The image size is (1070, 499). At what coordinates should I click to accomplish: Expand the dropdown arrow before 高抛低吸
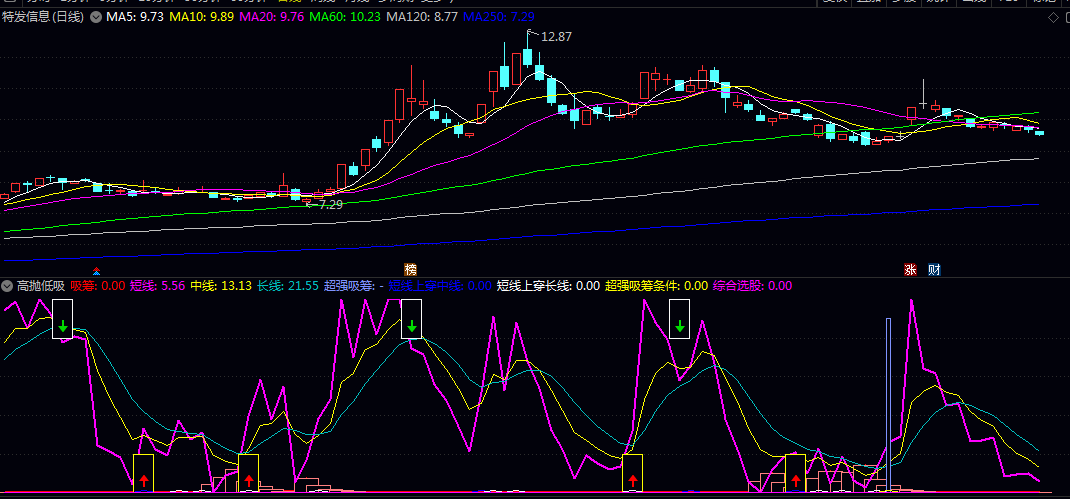click(x=8, y=286)
